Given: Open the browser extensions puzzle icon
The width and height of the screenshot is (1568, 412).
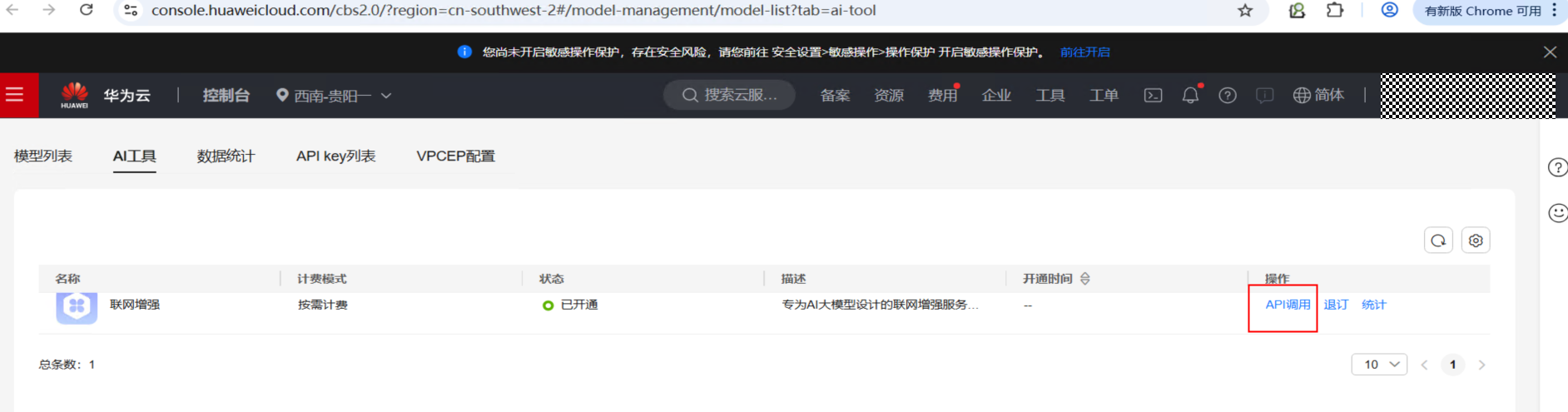Looking at the screenshot, I should [x=1335, y=10].
